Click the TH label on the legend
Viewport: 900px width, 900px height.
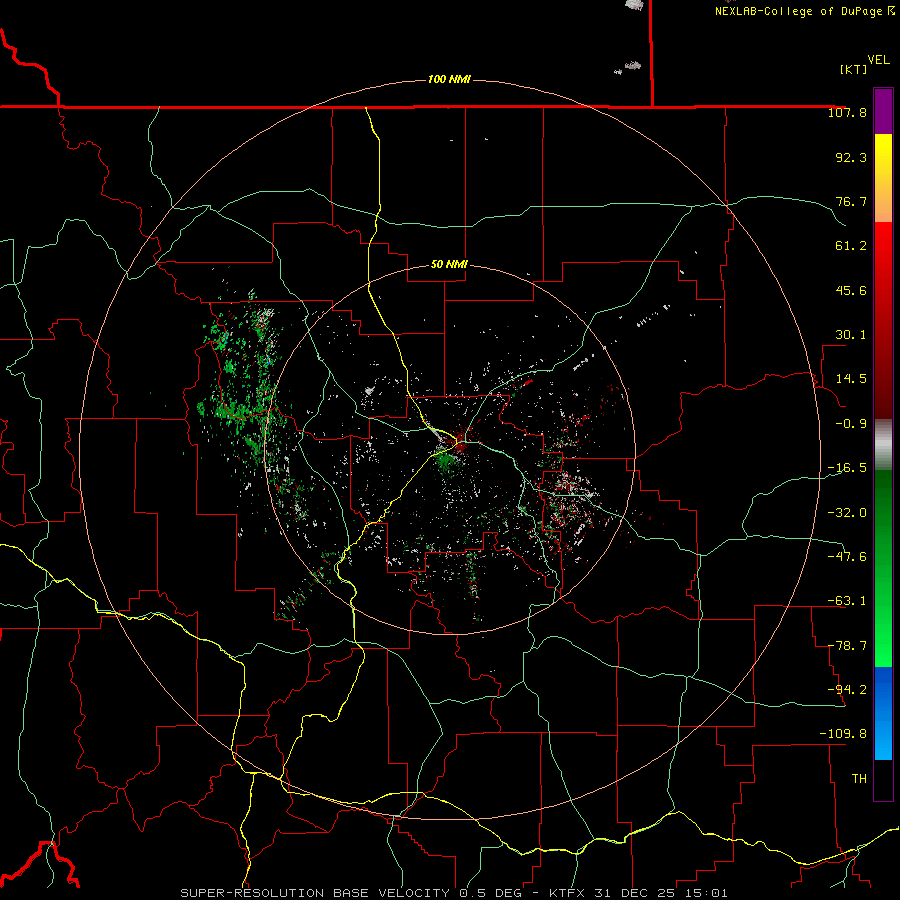pyautogui.click(x=859, y=778)
